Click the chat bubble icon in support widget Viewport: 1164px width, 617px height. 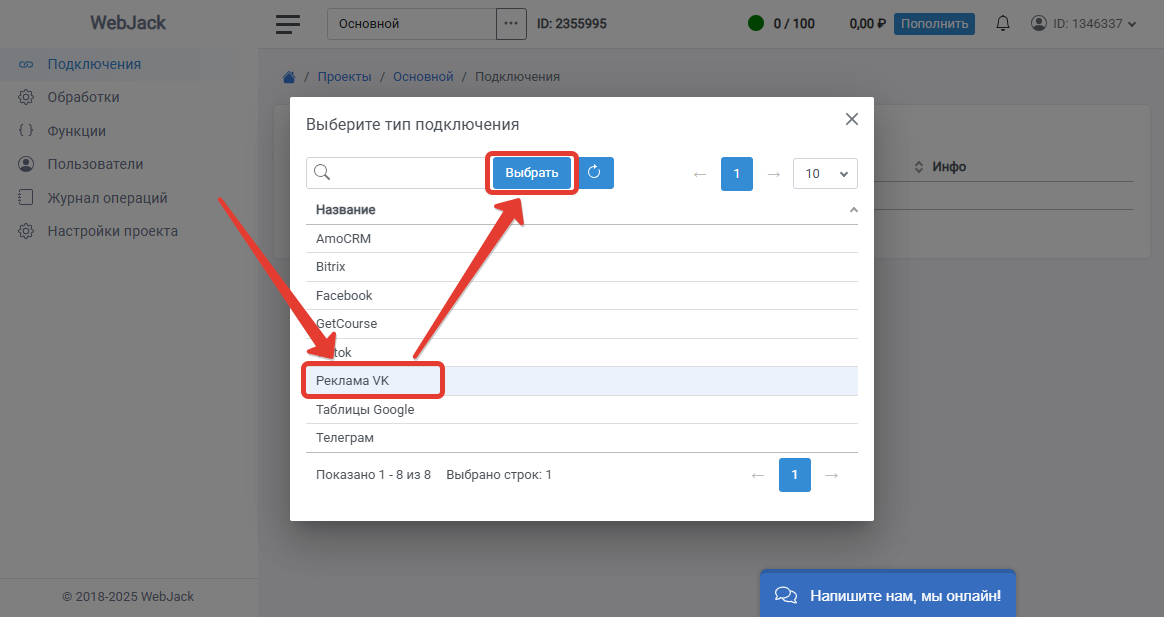785,595
